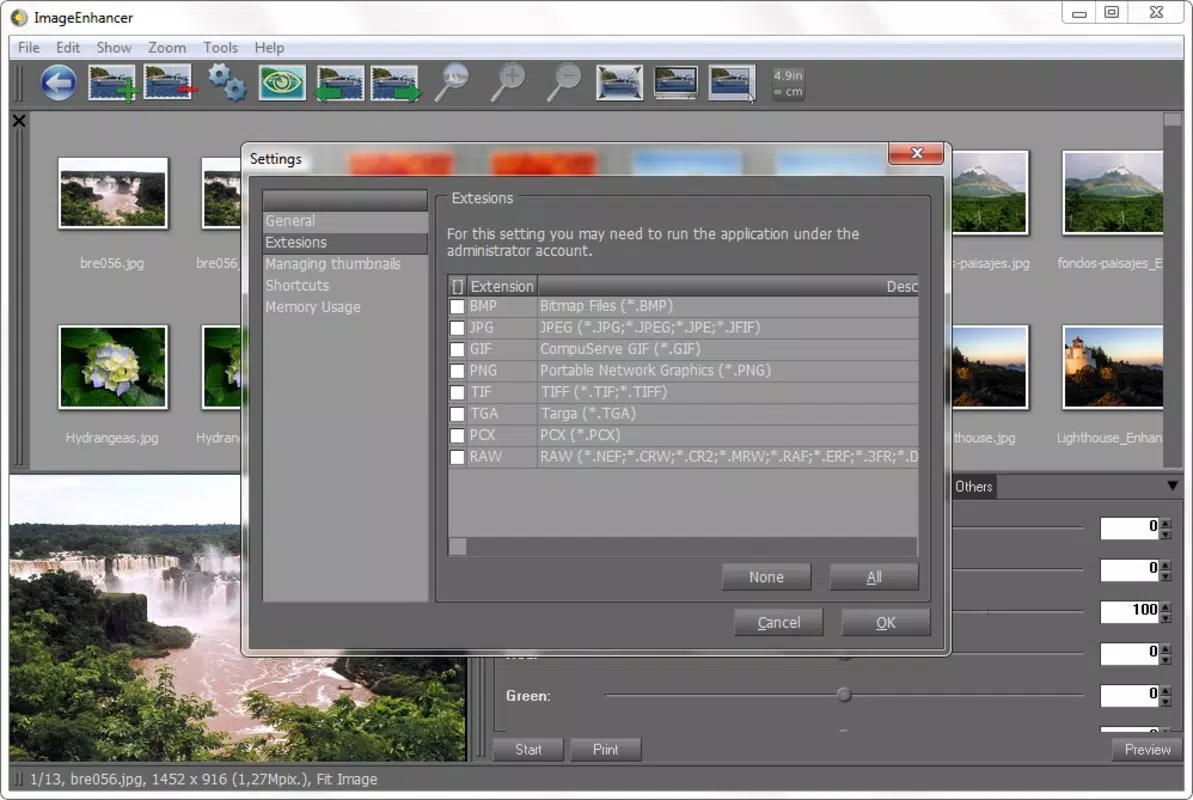Click the spinner beside the Green value field
The width and height of the screenshot is (1193, 800).
(1166, 695)
